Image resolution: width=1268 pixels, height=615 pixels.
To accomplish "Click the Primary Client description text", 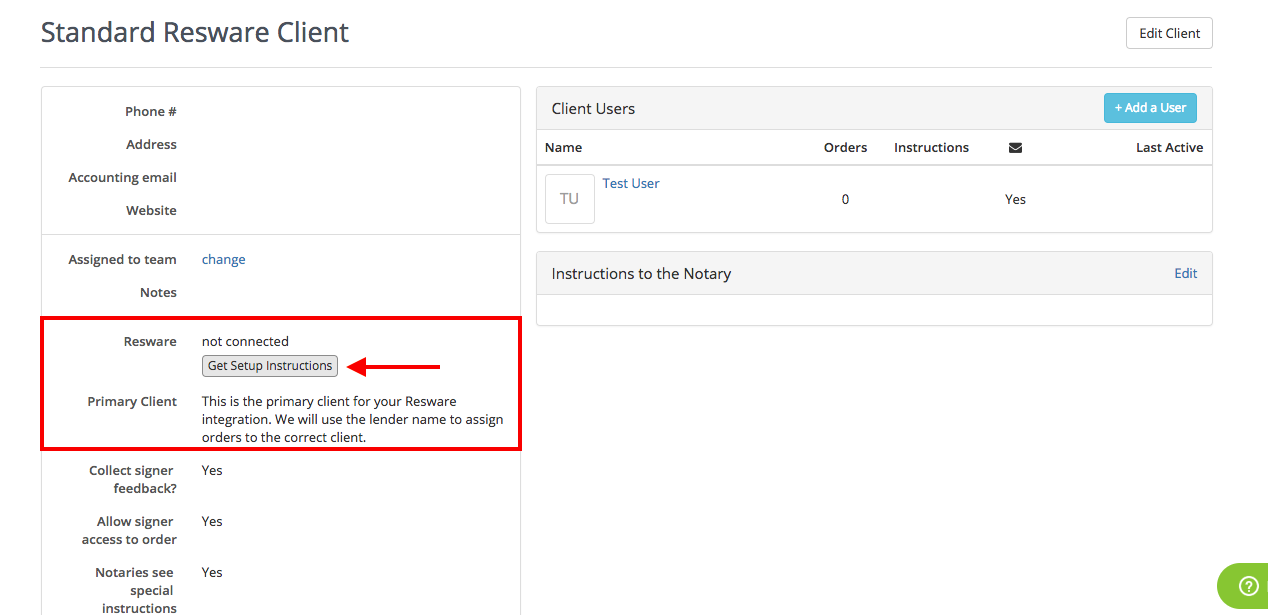I will [x=352, y=419].
